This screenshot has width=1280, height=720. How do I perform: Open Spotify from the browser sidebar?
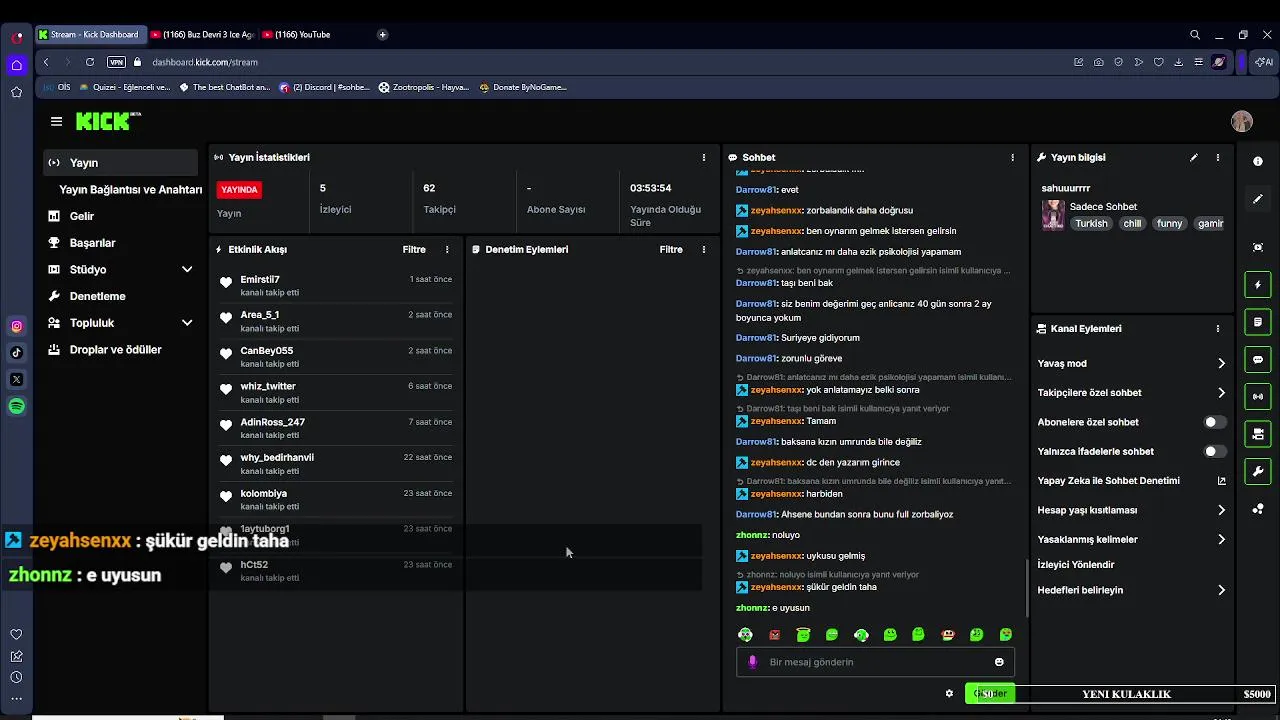click(x=17, y=406)
